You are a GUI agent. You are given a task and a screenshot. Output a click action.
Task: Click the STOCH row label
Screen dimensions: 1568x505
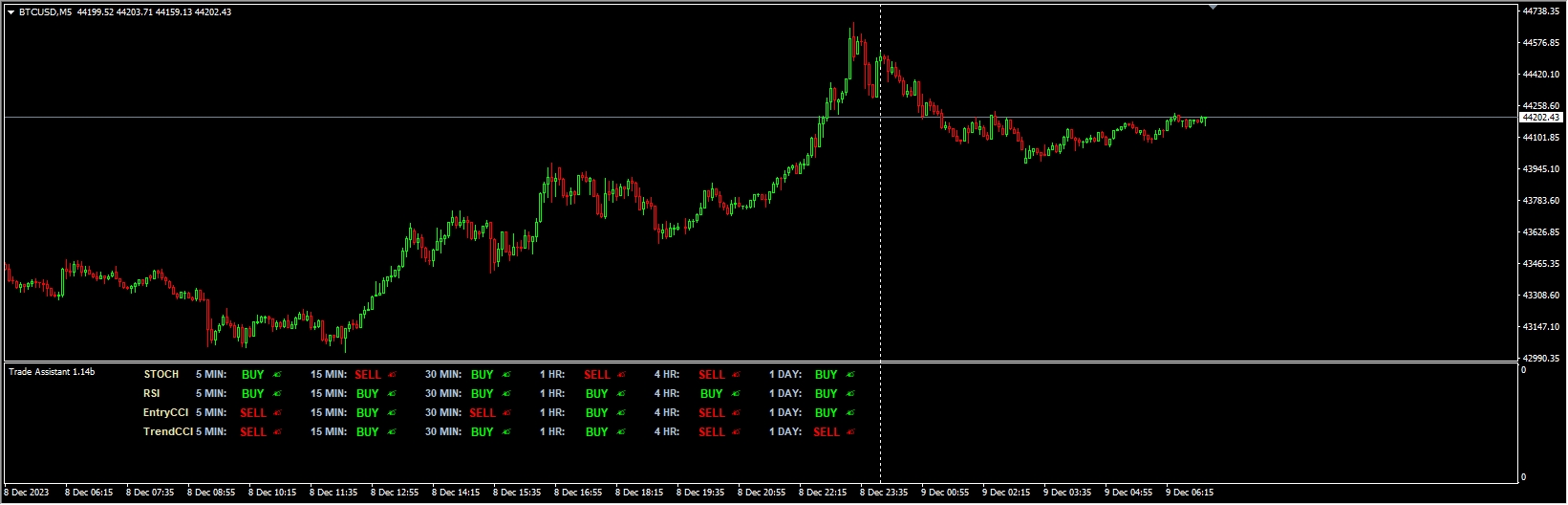[161, 375]
